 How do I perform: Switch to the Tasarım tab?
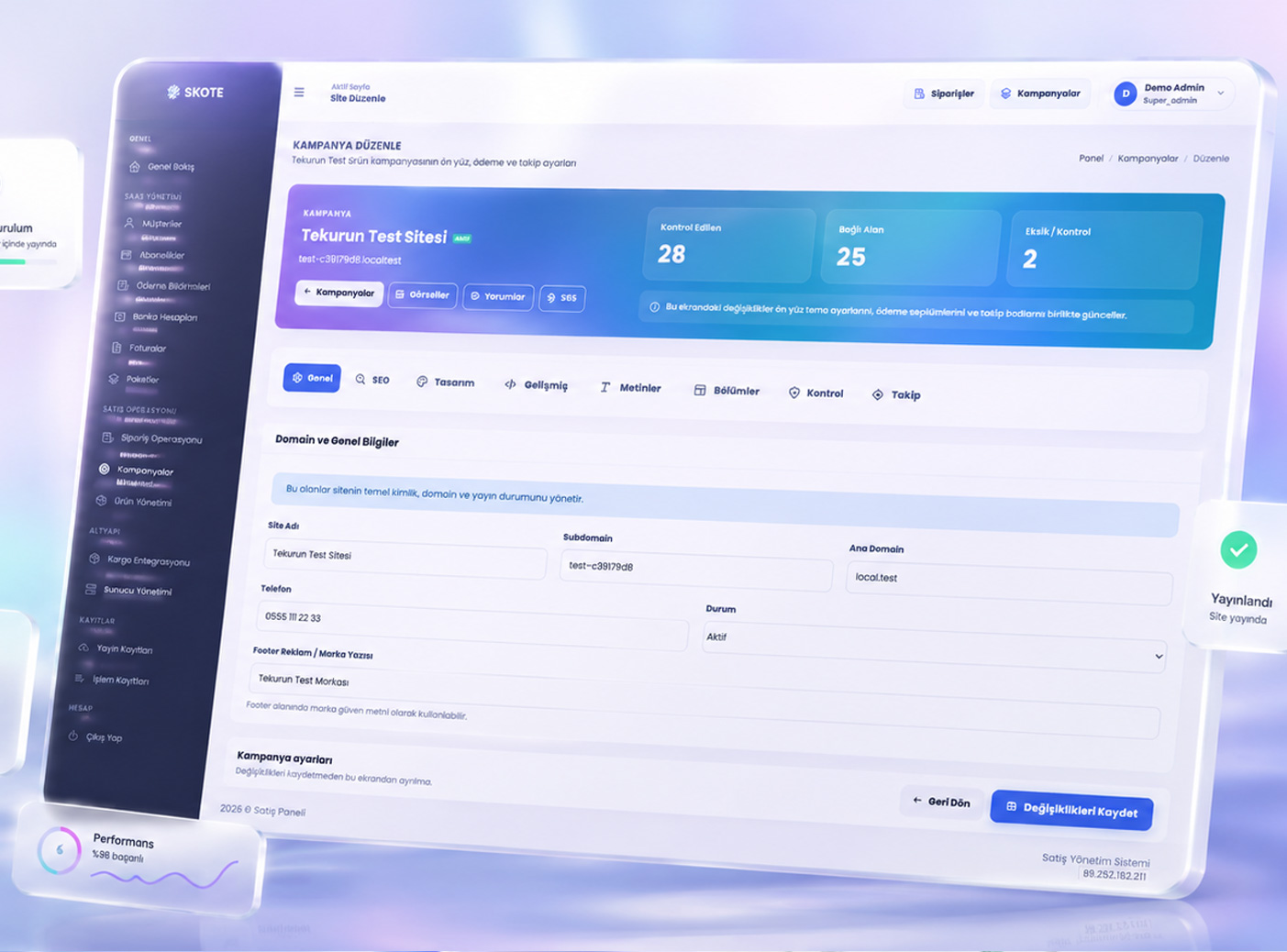446,382
